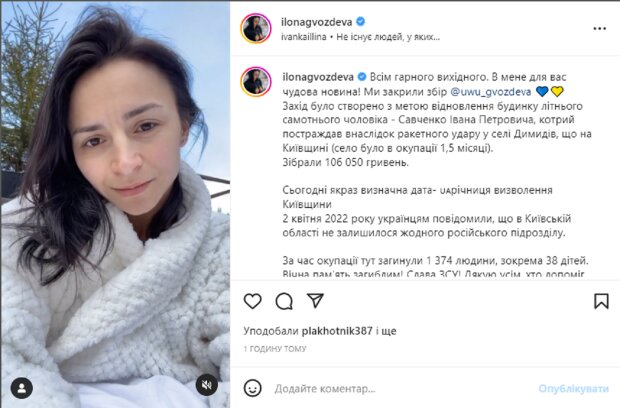The height and width of the screenshot is (408, 620).
Task: Open the three-dot more options menu
Action: pyautogui.click(x=599, y=28)
